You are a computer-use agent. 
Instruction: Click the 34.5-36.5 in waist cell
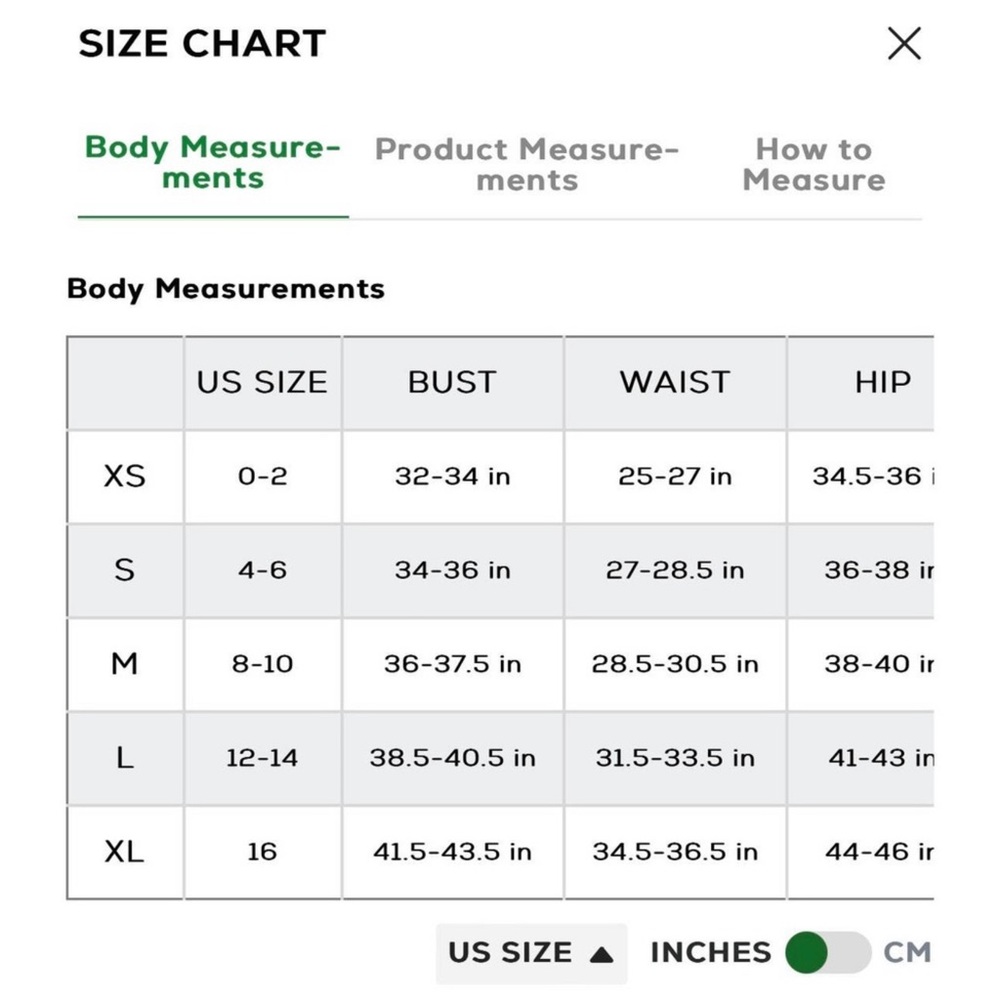tap(675, 852)
